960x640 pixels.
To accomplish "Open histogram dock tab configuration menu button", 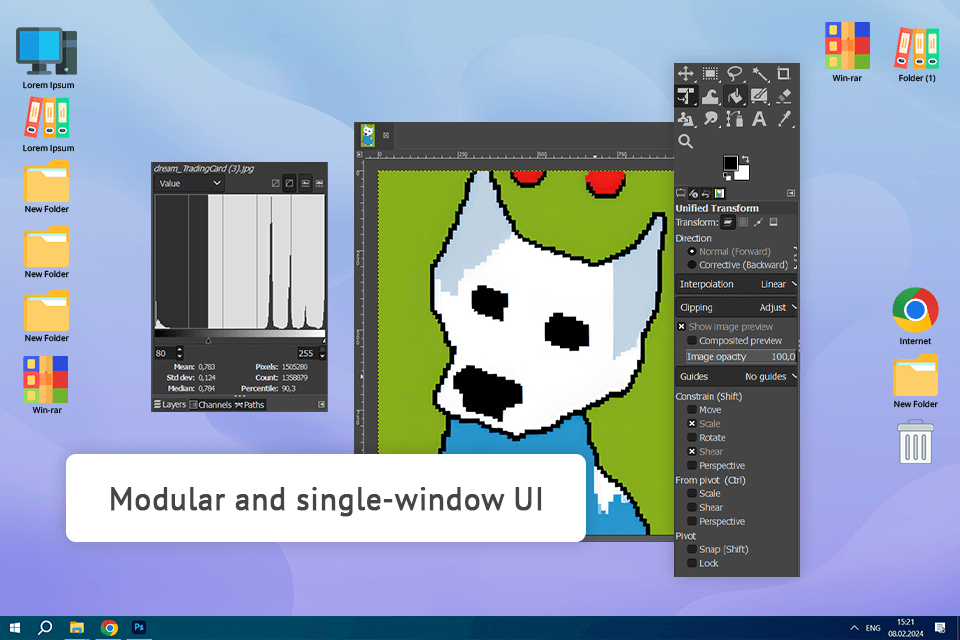I will click(x=321, y=405).
